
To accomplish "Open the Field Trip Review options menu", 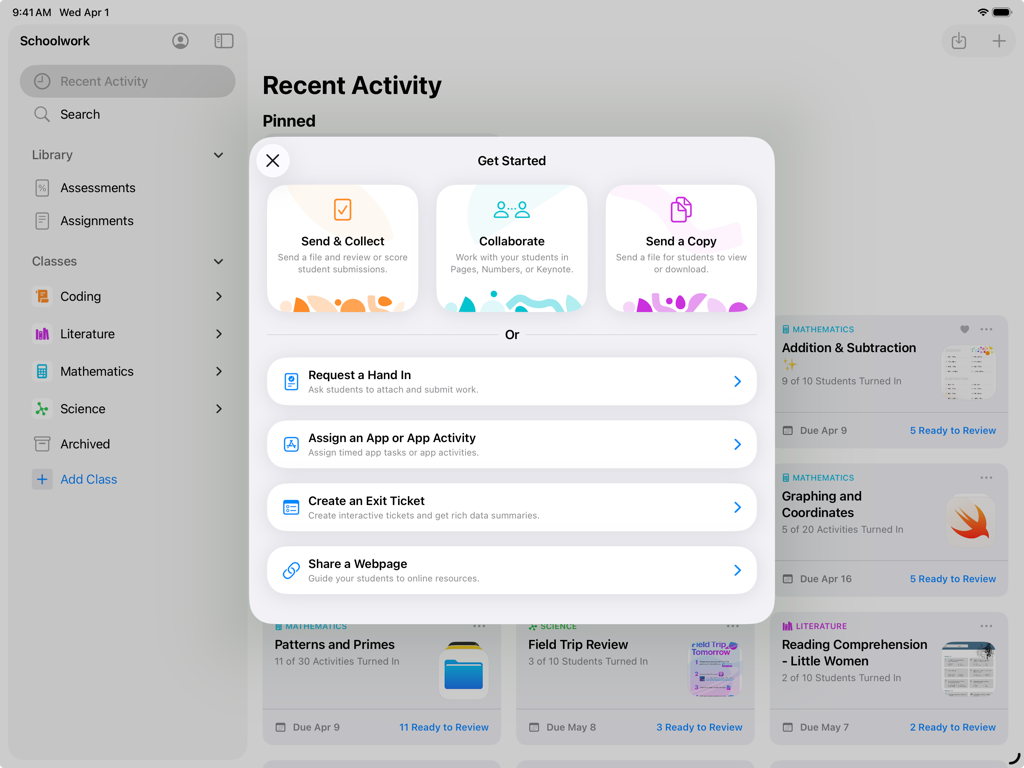I will pyautogui.click(x=735, y=626).
